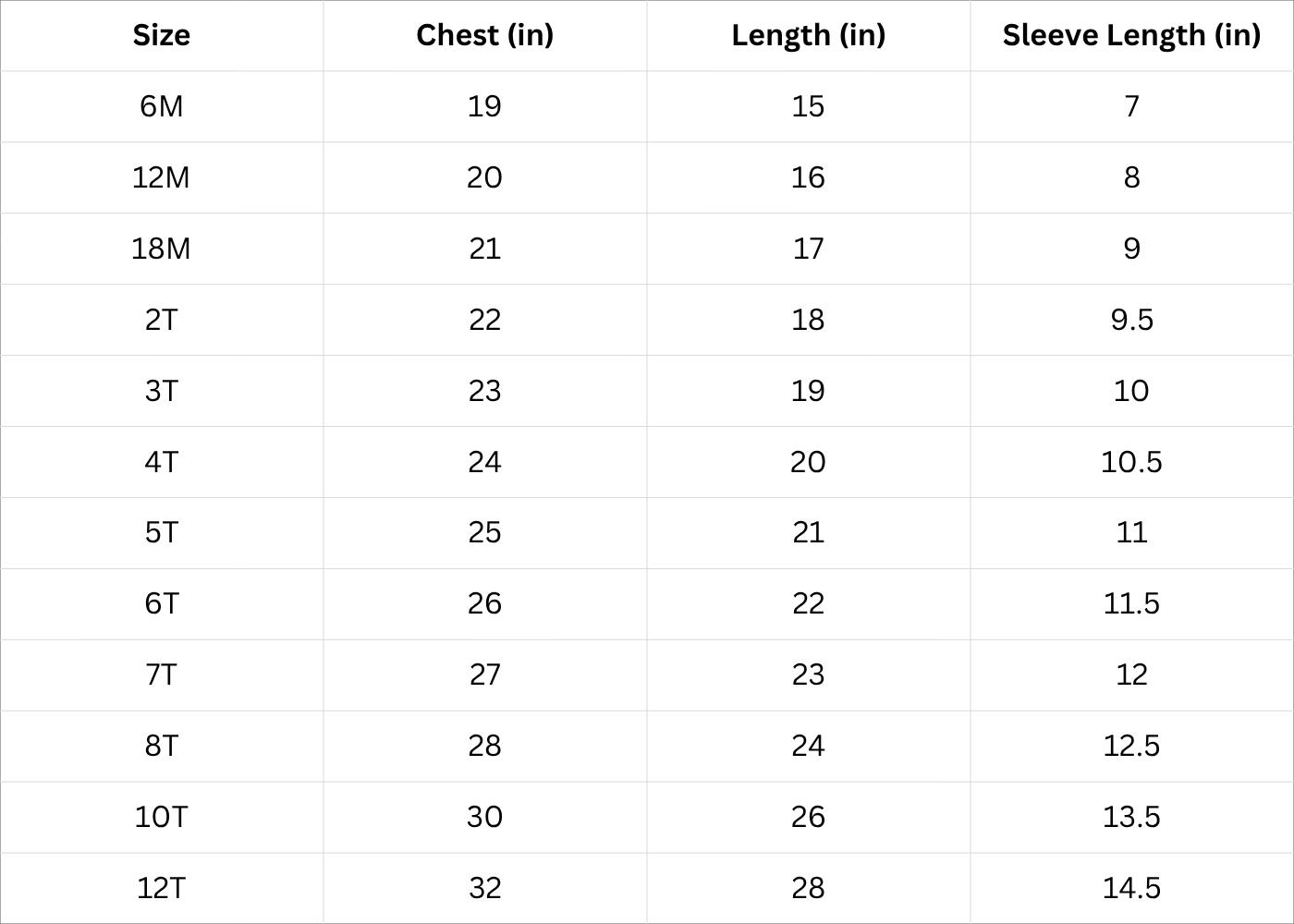Viewport: 1294px width, 924px height.
Task: Click the 3T size cell
Action: 162,391
